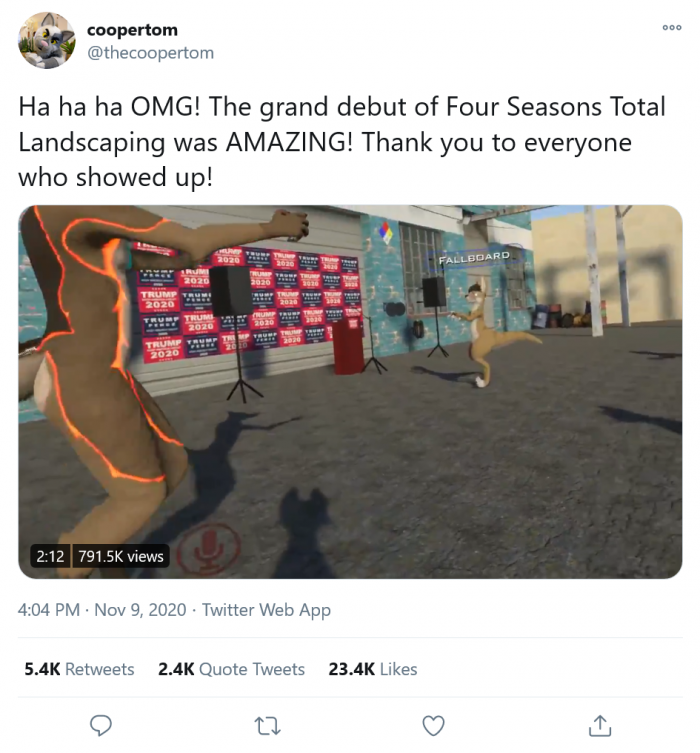Viewport: 700px width, 753px height.
Task: Click the 2:12 video duration label
Action: click(50, 556)
